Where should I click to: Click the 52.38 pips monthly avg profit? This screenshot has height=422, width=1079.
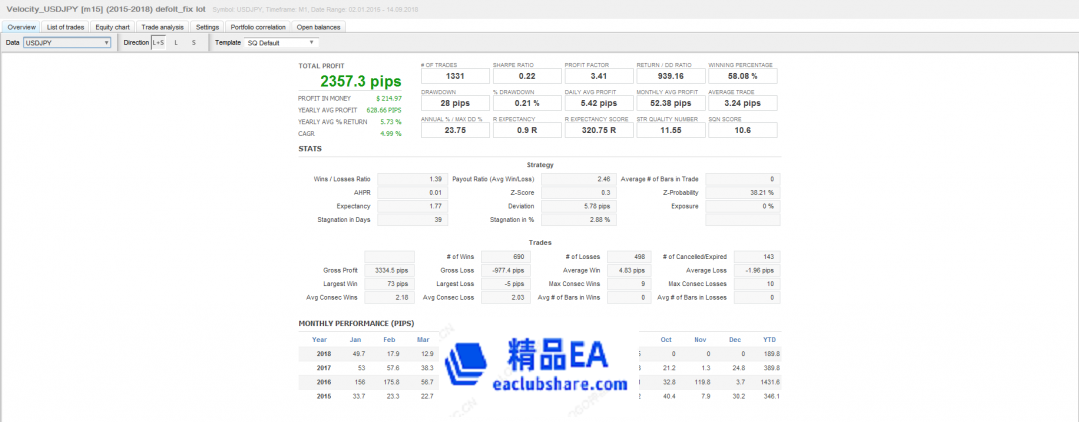point(671,103)
